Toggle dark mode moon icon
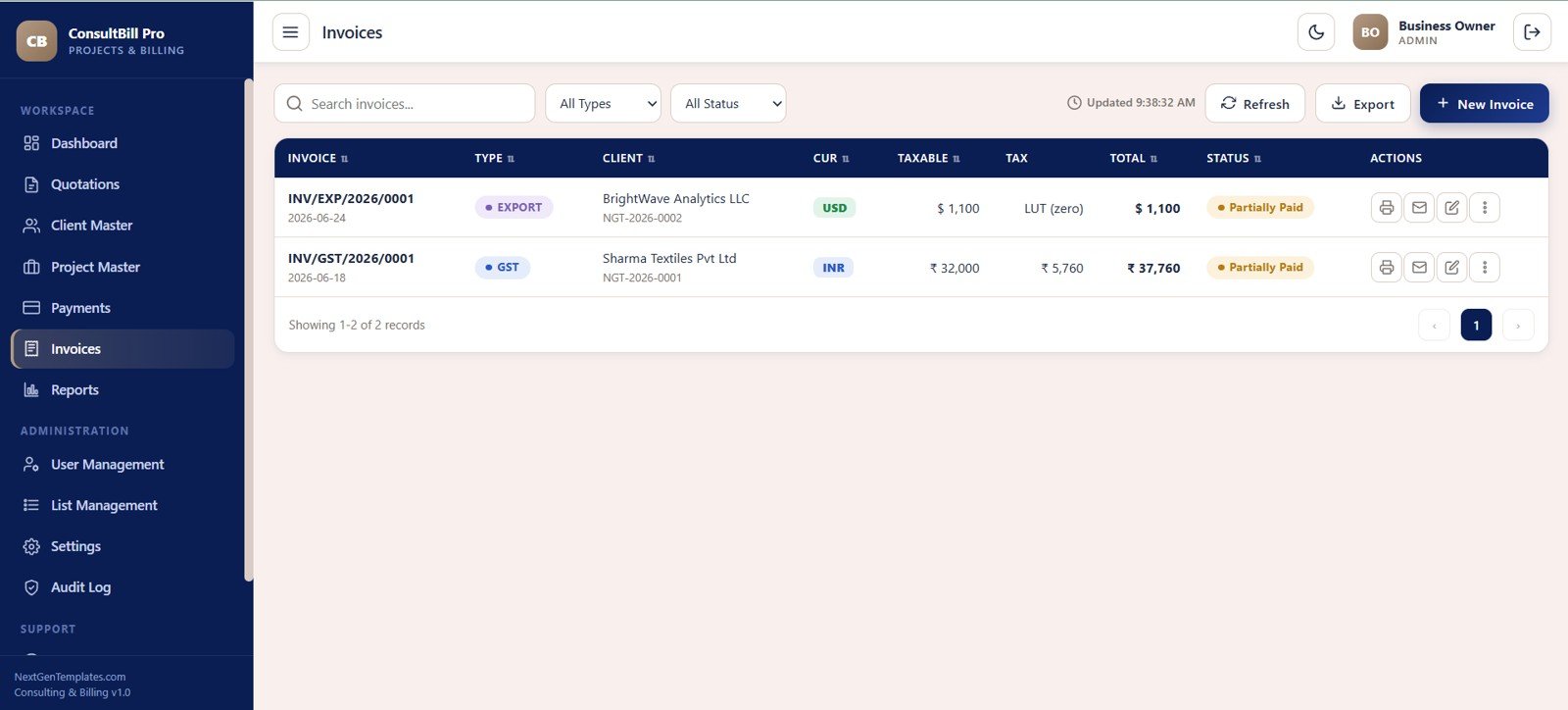The image size is (1568, 710). click(1316, 32)
